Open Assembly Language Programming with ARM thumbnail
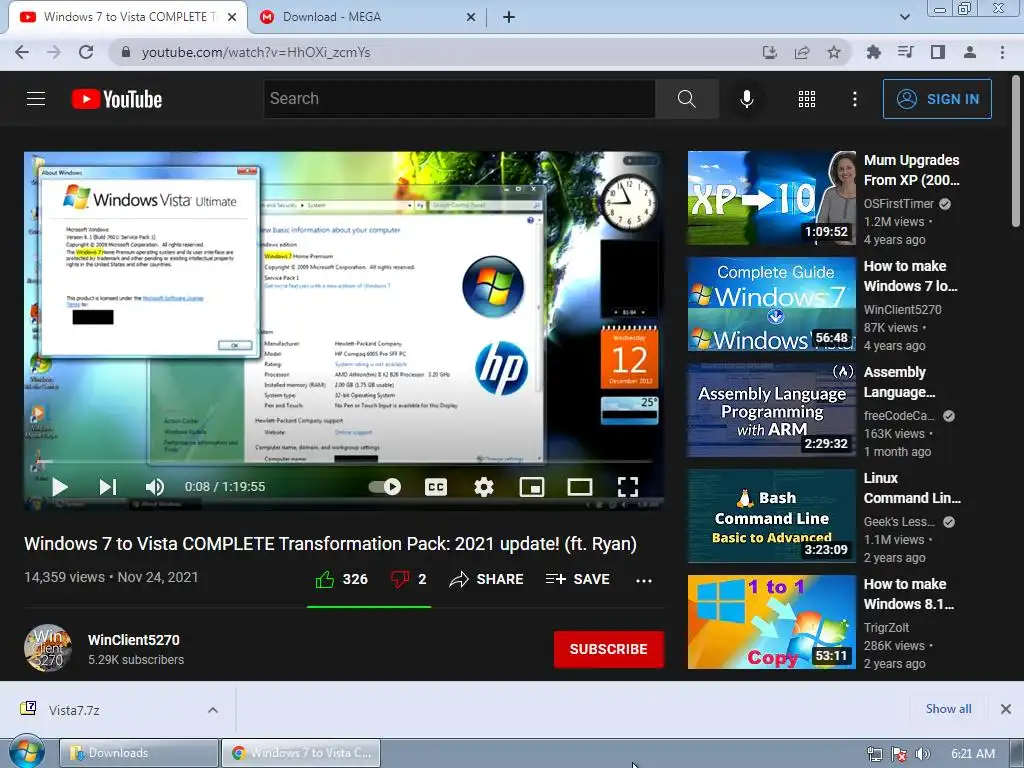The width and height of the screenshot is (1024, 768). point(771,410)
